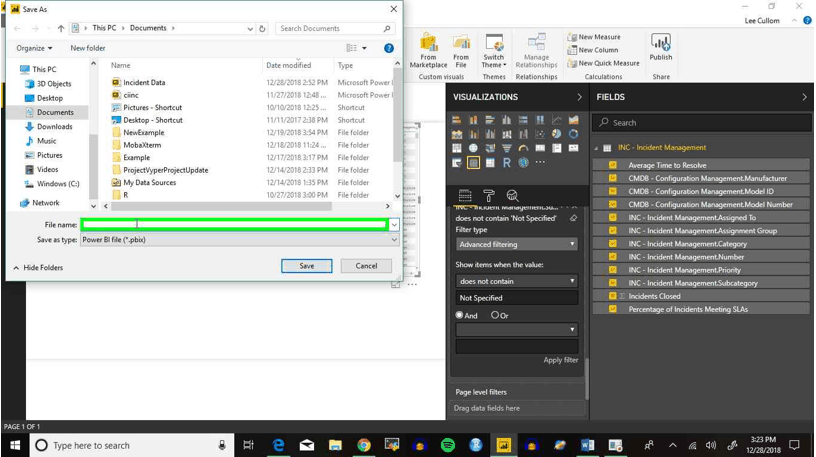816x457 pixels.
Task: Collapse the Fields pane chevron
Action: point(804,97)
